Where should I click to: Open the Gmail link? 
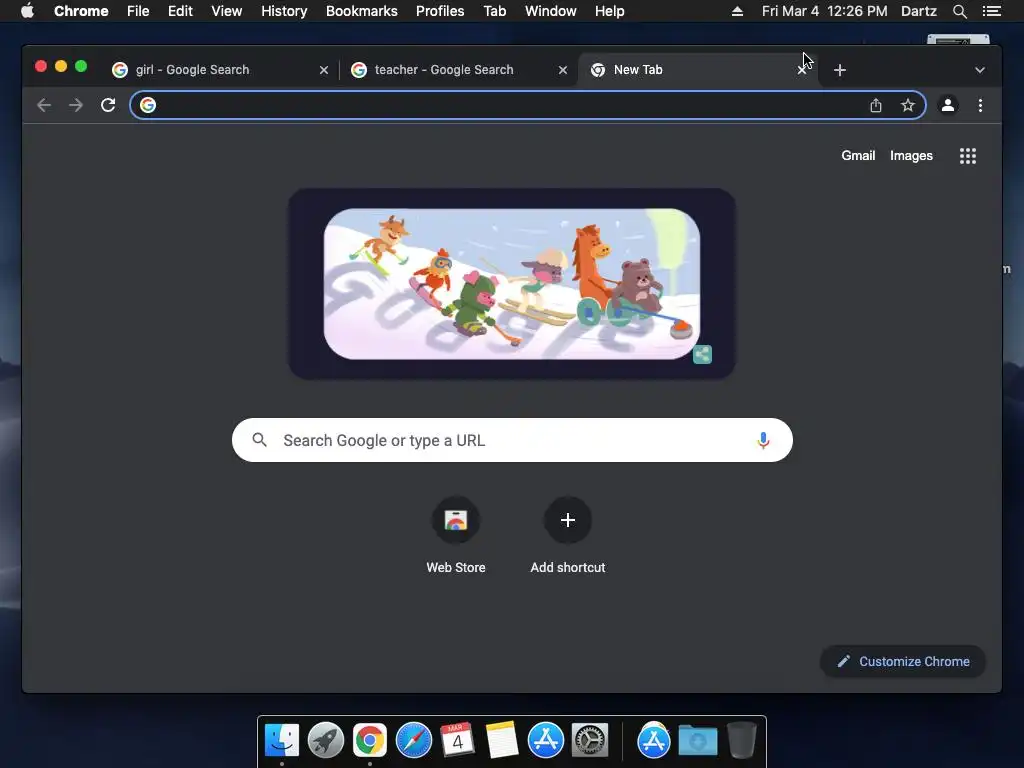pyautogui.click(x=858, y=155)
